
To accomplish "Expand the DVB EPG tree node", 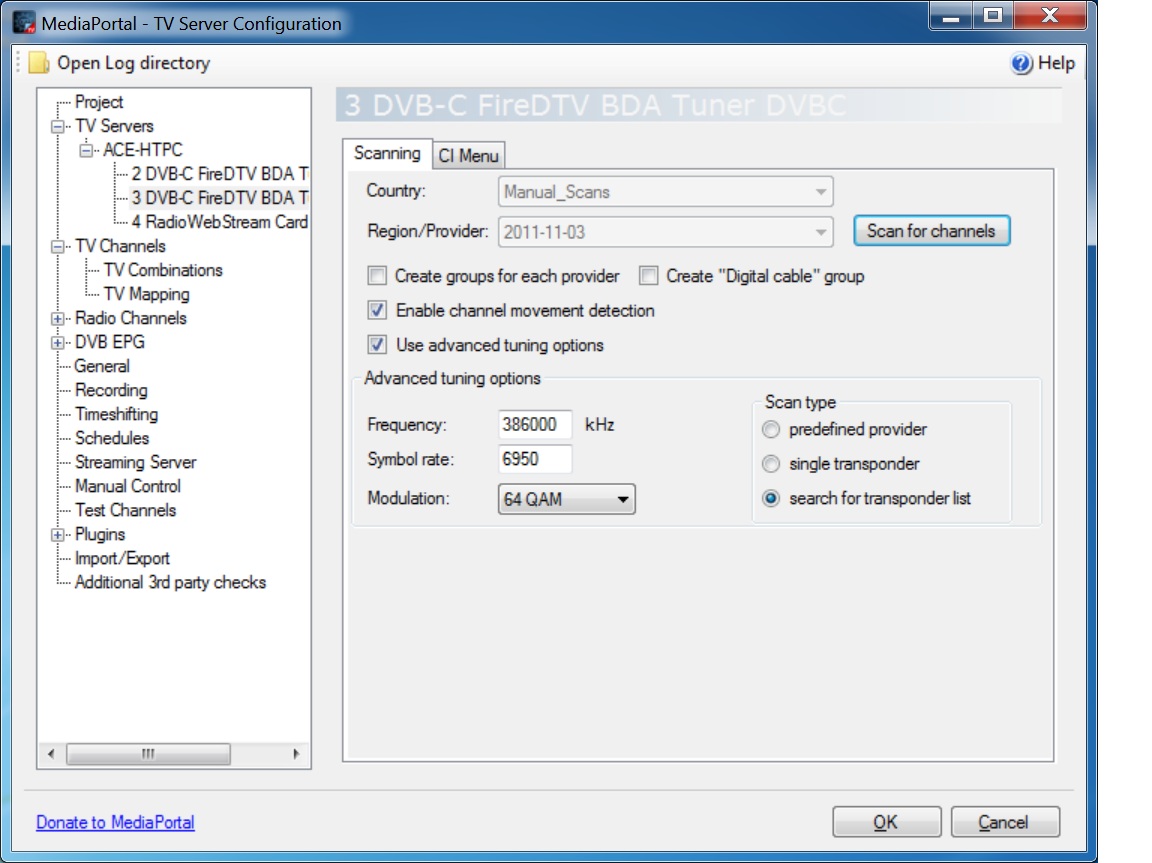I will click(x=57, y=343).
